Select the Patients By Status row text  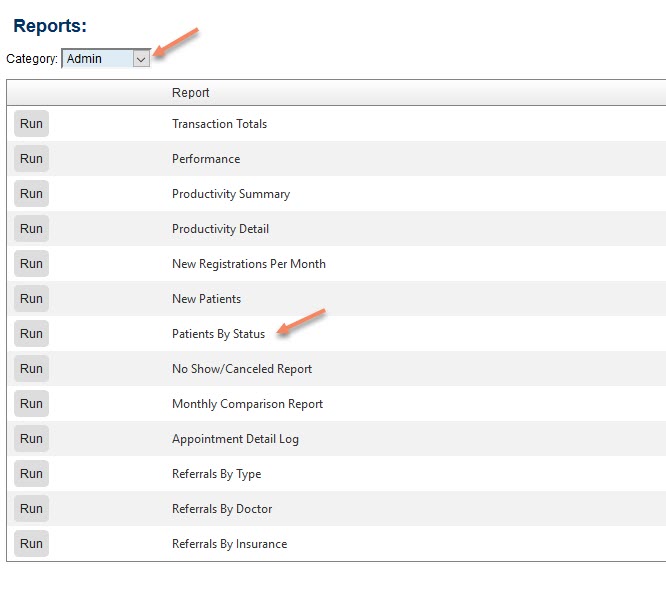pos(218,334)
